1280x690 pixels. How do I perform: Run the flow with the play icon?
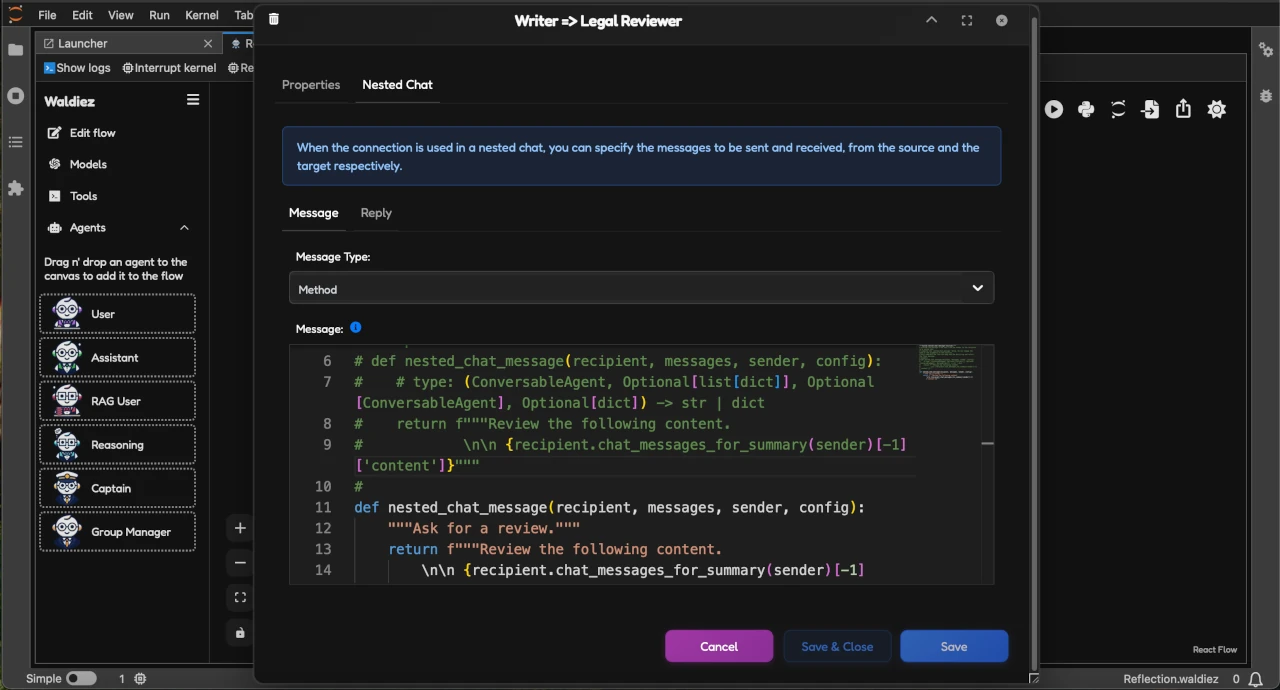click(x=1053, y=109)
